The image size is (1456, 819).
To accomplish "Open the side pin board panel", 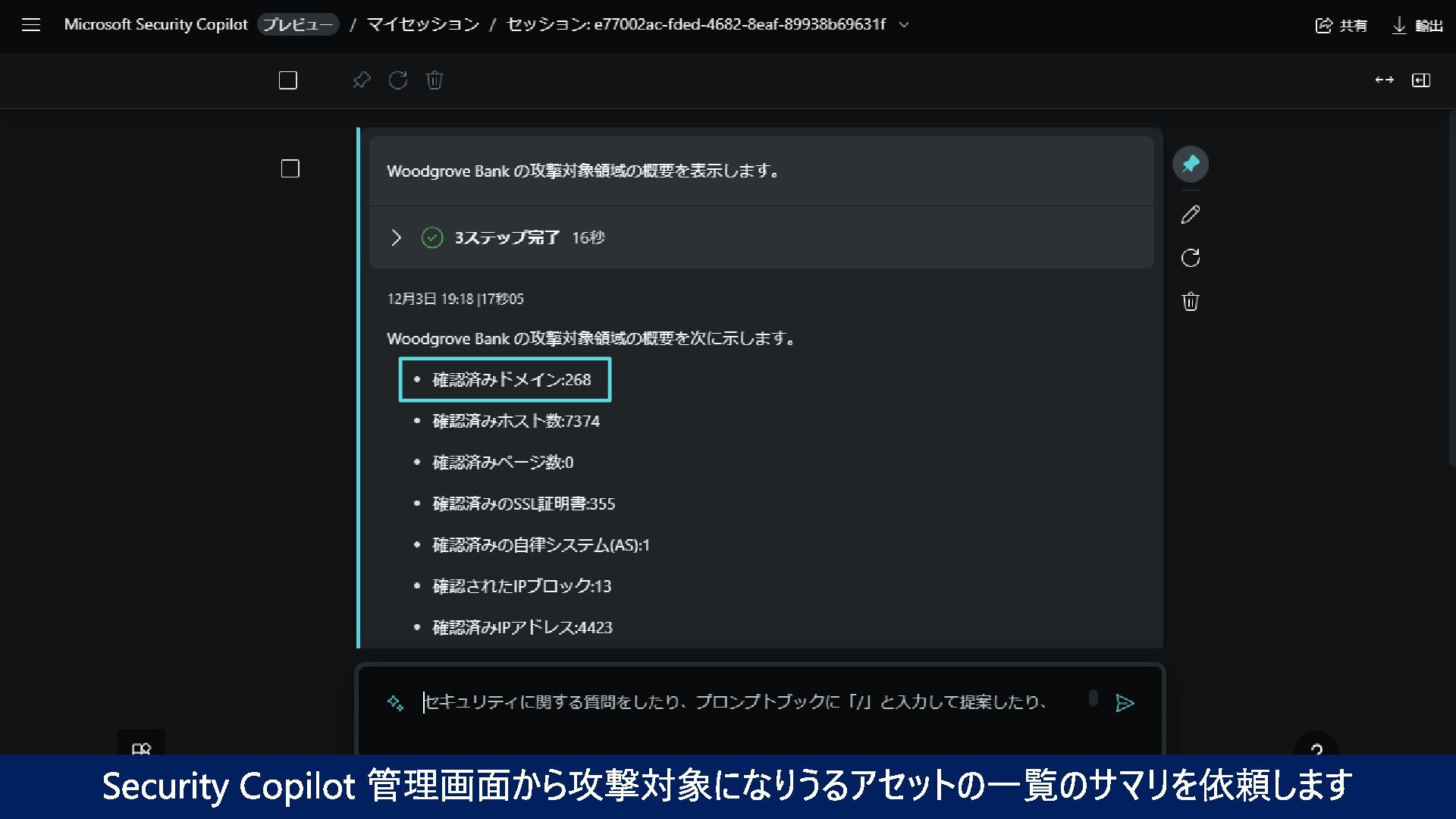I will pos(1420,80).
